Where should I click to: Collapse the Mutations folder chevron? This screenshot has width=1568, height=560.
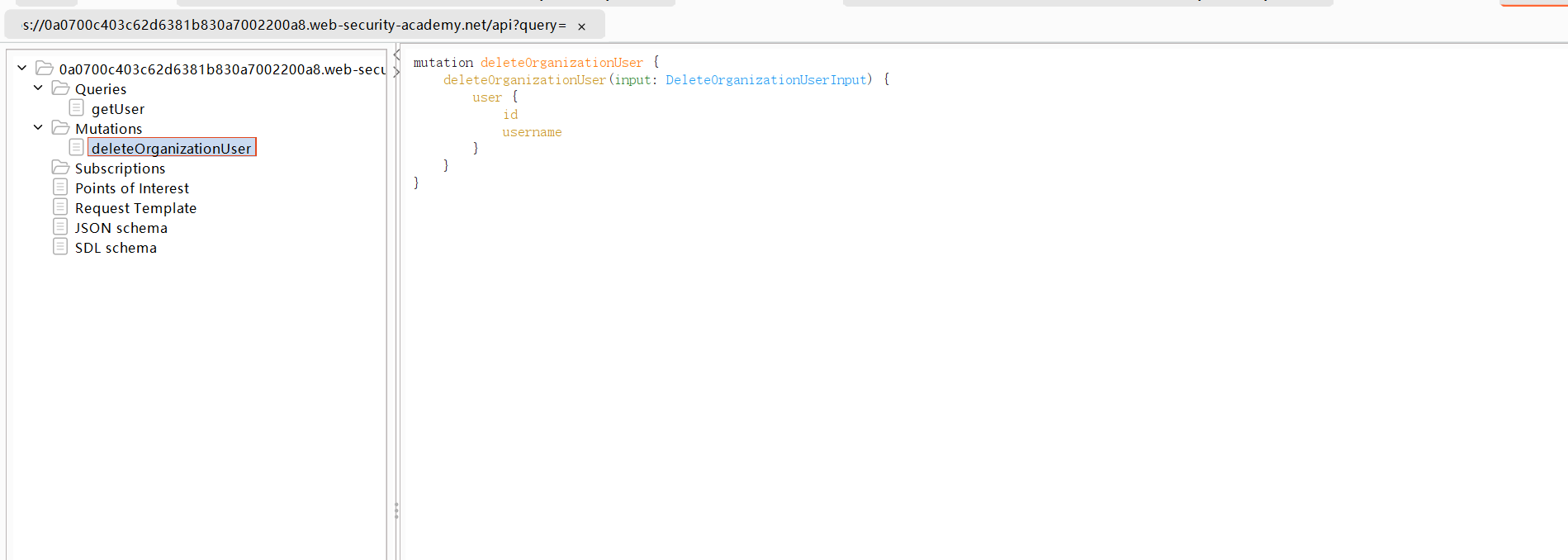(x=38, y=128)
